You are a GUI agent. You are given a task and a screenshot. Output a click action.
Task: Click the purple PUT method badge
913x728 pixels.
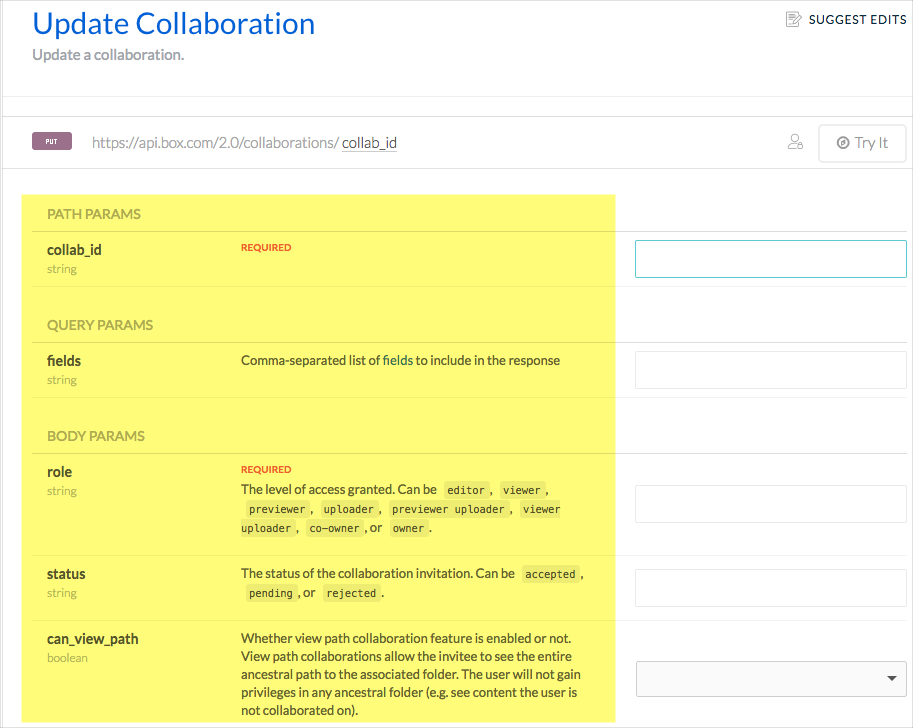52,142
